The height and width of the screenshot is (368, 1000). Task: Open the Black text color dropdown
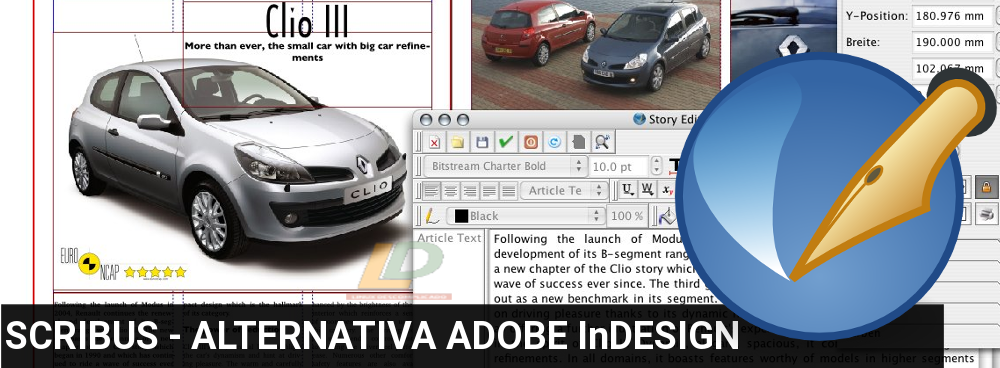click(x=525, y=216)
